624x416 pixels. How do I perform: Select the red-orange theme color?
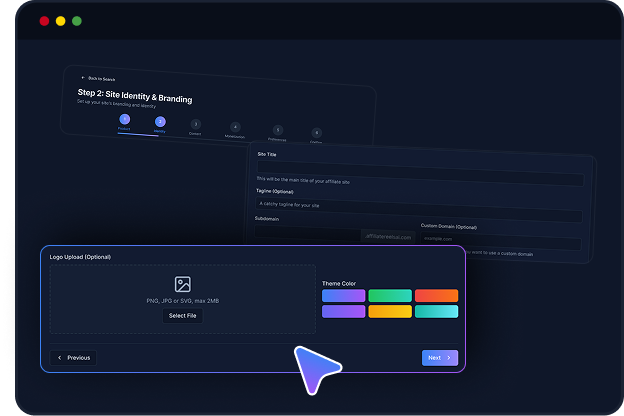coord(436,296)
